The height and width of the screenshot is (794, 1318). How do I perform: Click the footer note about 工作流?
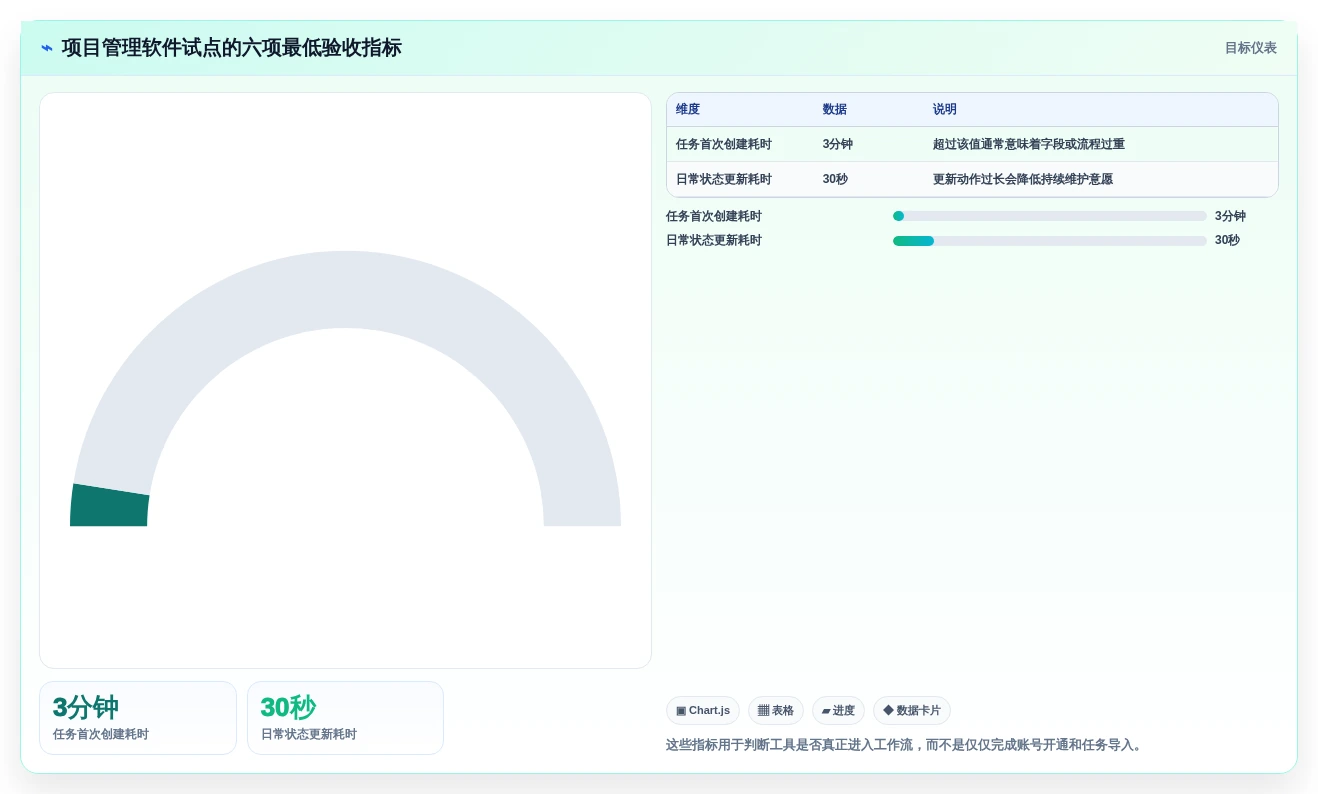pyautogui.click(x=906, y=745)
